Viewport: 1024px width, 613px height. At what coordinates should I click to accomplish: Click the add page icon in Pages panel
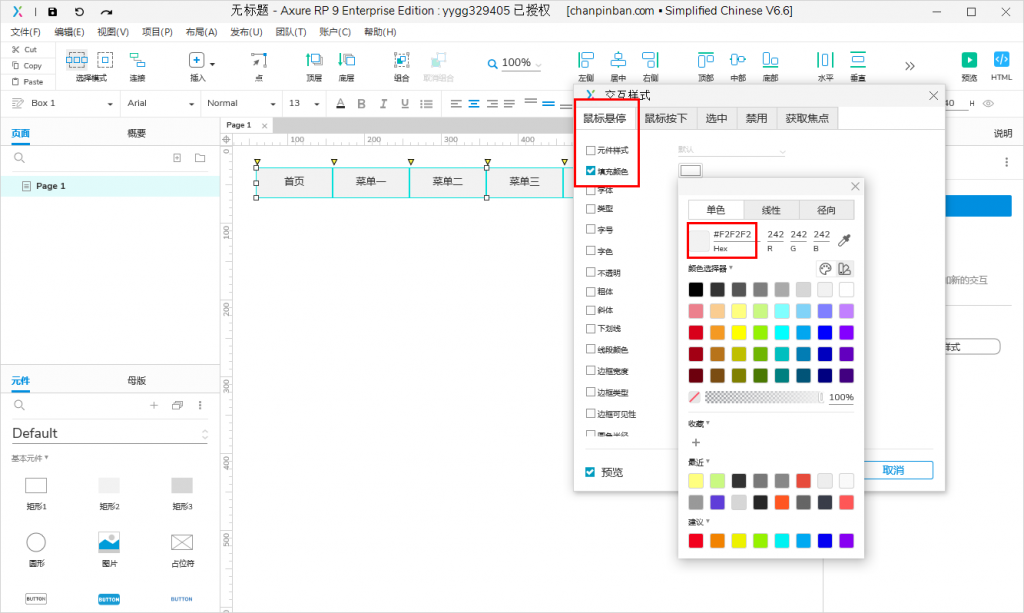[x=177, y=158]
